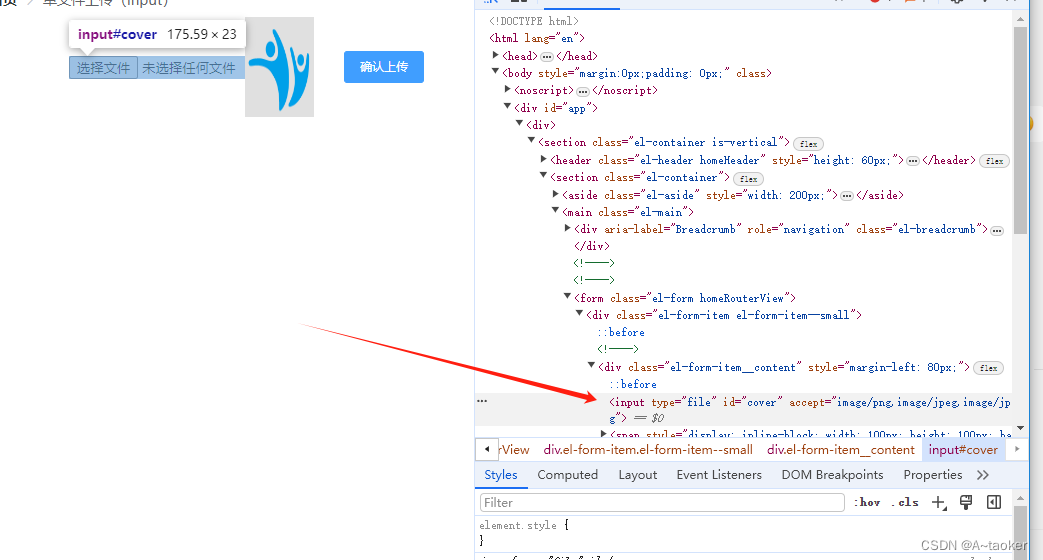Select the input type file DOM line
This screenshot has width=1043, height=560.
point(744,410)
